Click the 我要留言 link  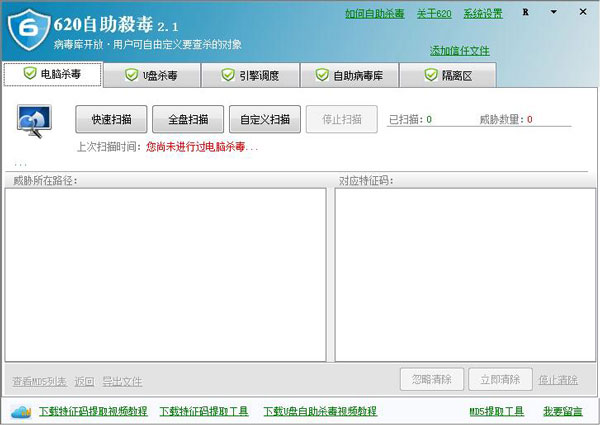(563, 411)
